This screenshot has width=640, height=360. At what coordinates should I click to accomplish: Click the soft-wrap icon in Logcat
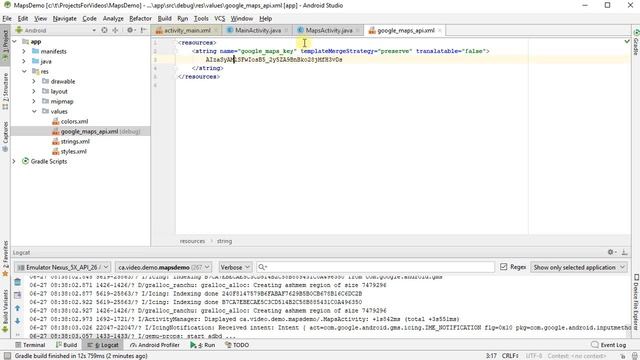point(18,295)
